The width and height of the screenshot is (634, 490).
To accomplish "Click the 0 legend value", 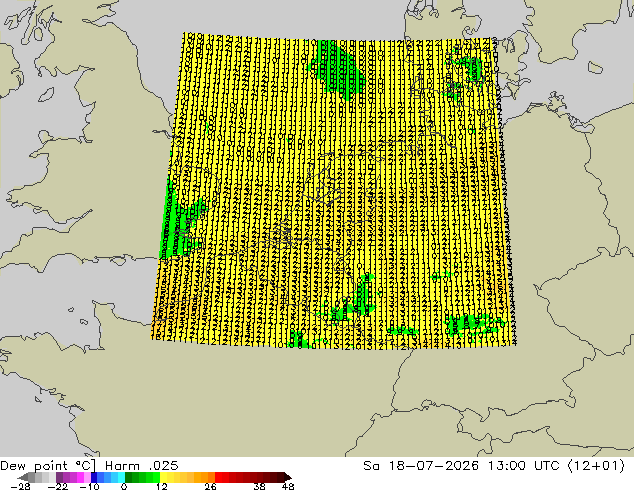I will 124,486.
